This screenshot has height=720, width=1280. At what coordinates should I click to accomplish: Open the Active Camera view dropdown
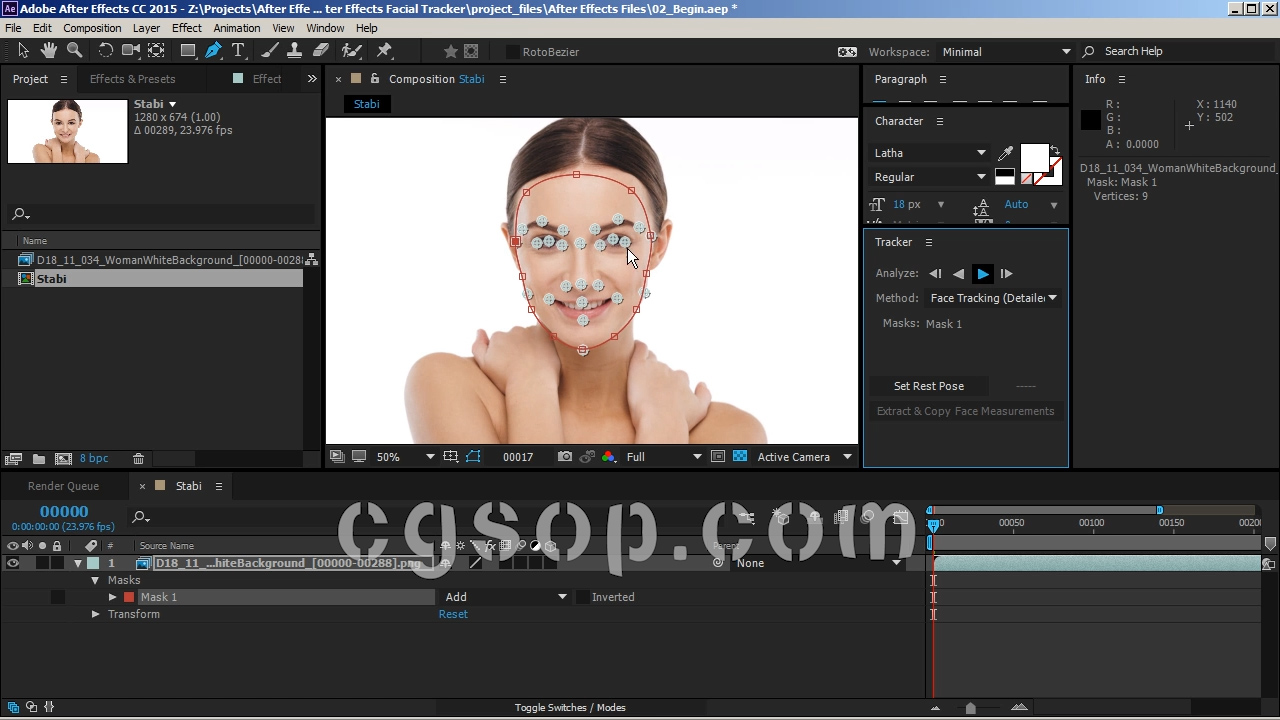pos(804,457)
